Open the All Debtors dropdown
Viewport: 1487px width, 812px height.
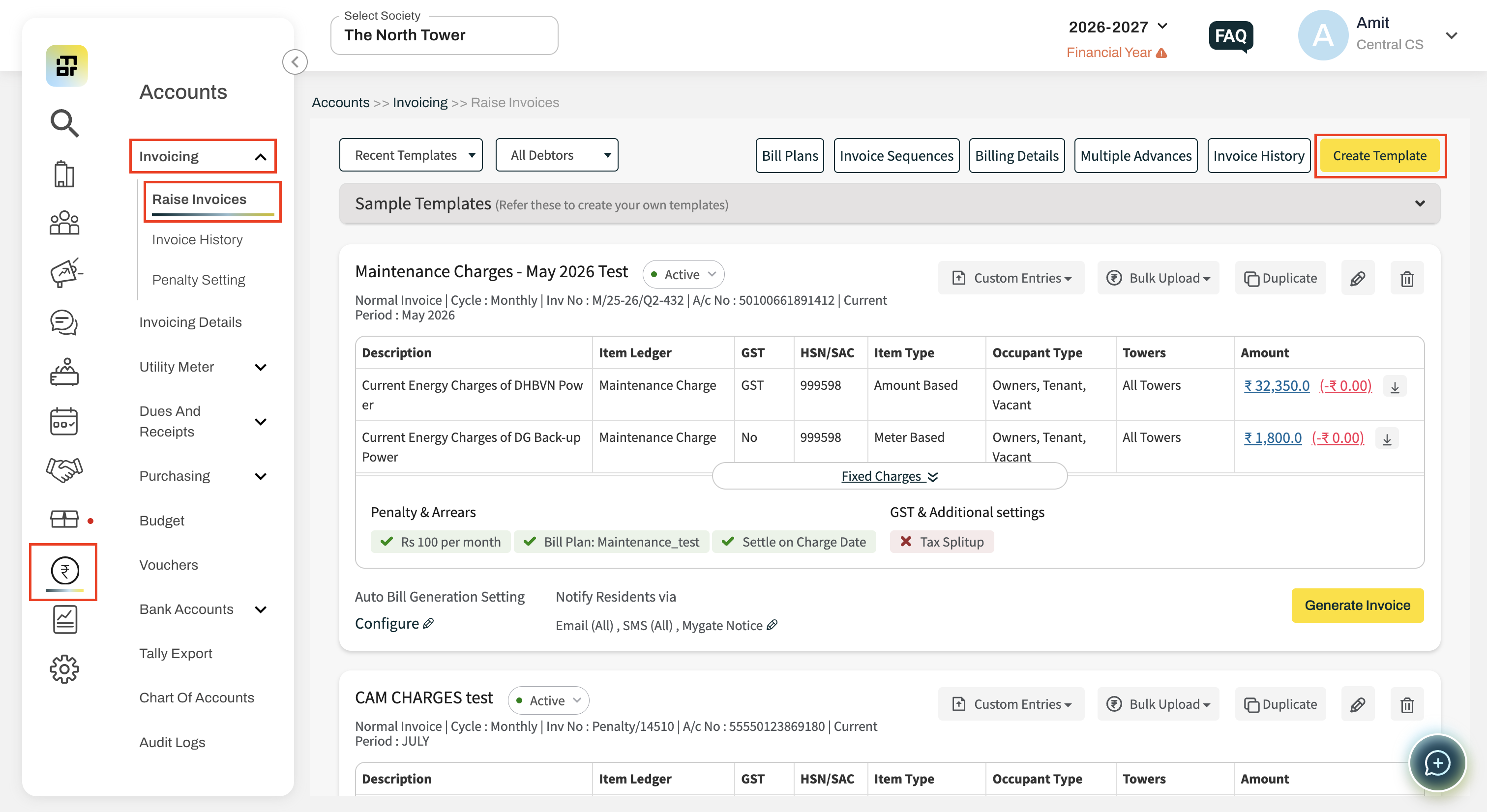[x=557, y=155]
